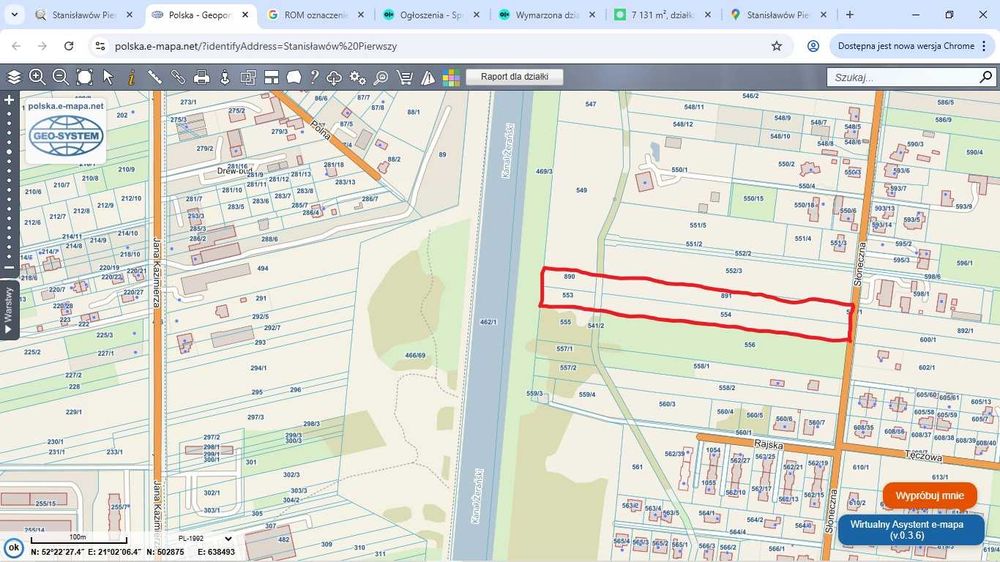Screen dimensions: 1000x562
Task: Expand the tab search dropdown arrow
Action: tap(14, 15)
